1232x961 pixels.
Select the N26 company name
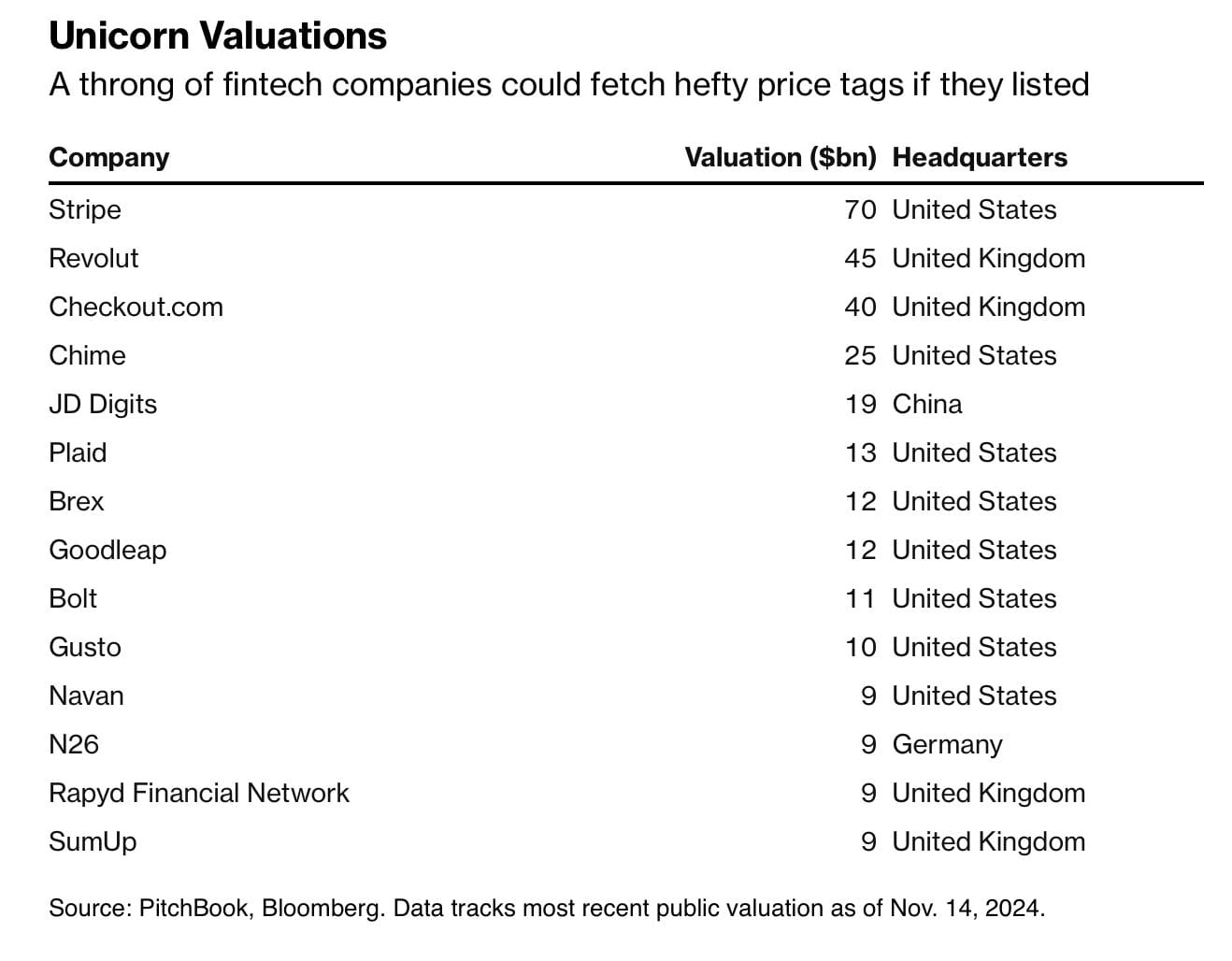[x=74, y=744]
